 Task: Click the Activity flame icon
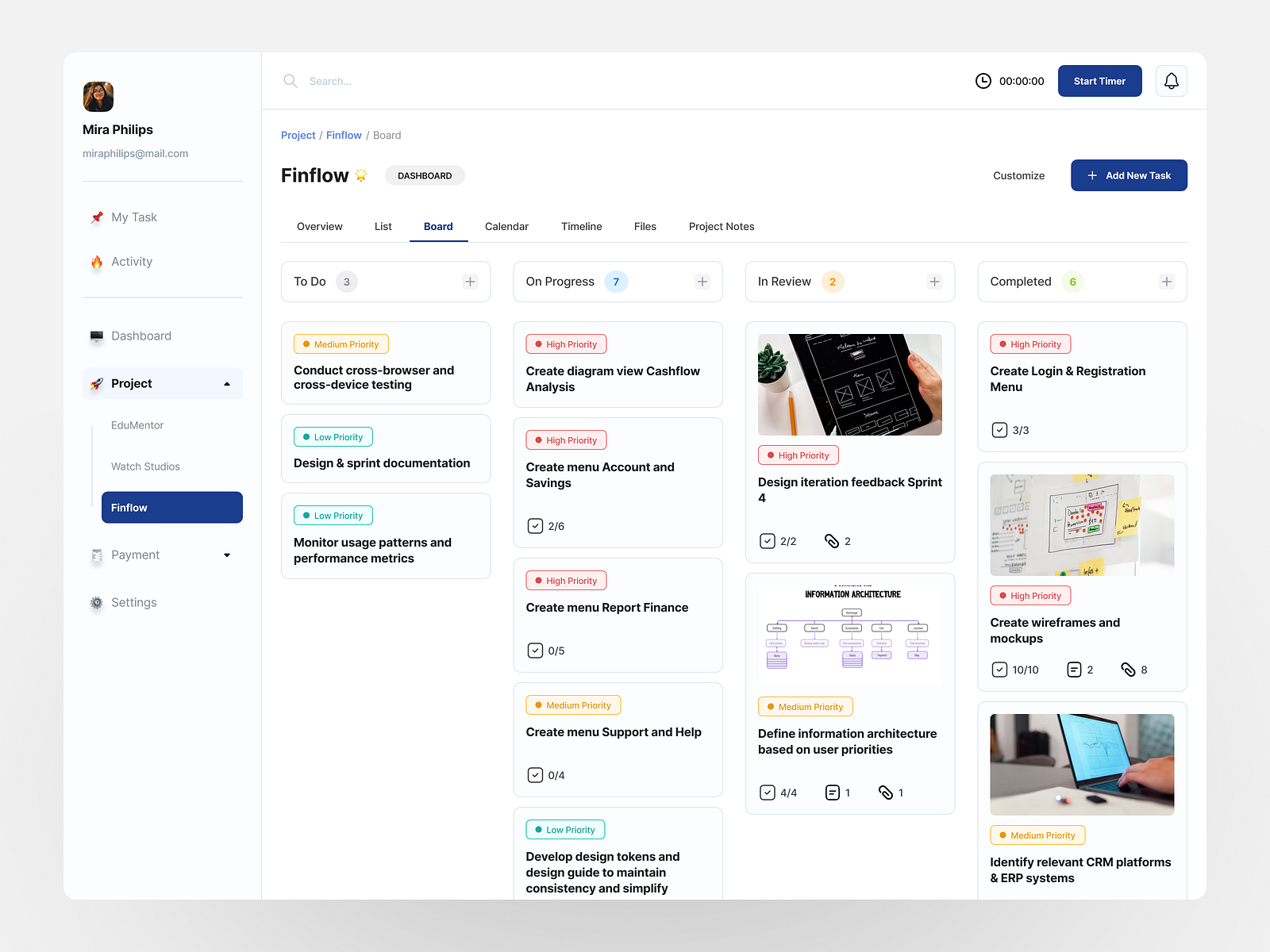coord(97,261)
